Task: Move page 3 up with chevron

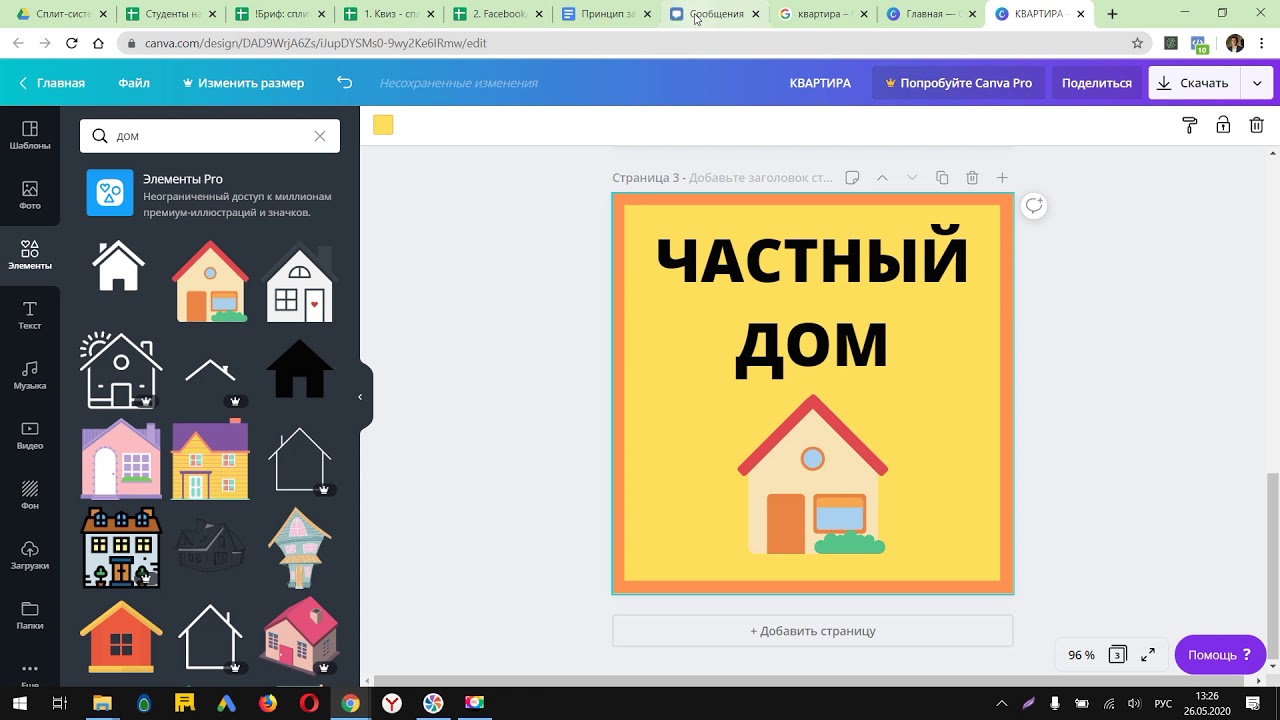Action: pos(882,178)
